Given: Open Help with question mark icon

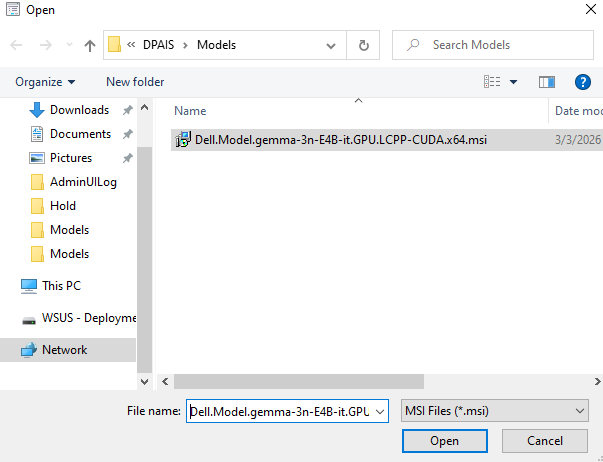Looking at the screenshot, I should [x=583, y=82].
